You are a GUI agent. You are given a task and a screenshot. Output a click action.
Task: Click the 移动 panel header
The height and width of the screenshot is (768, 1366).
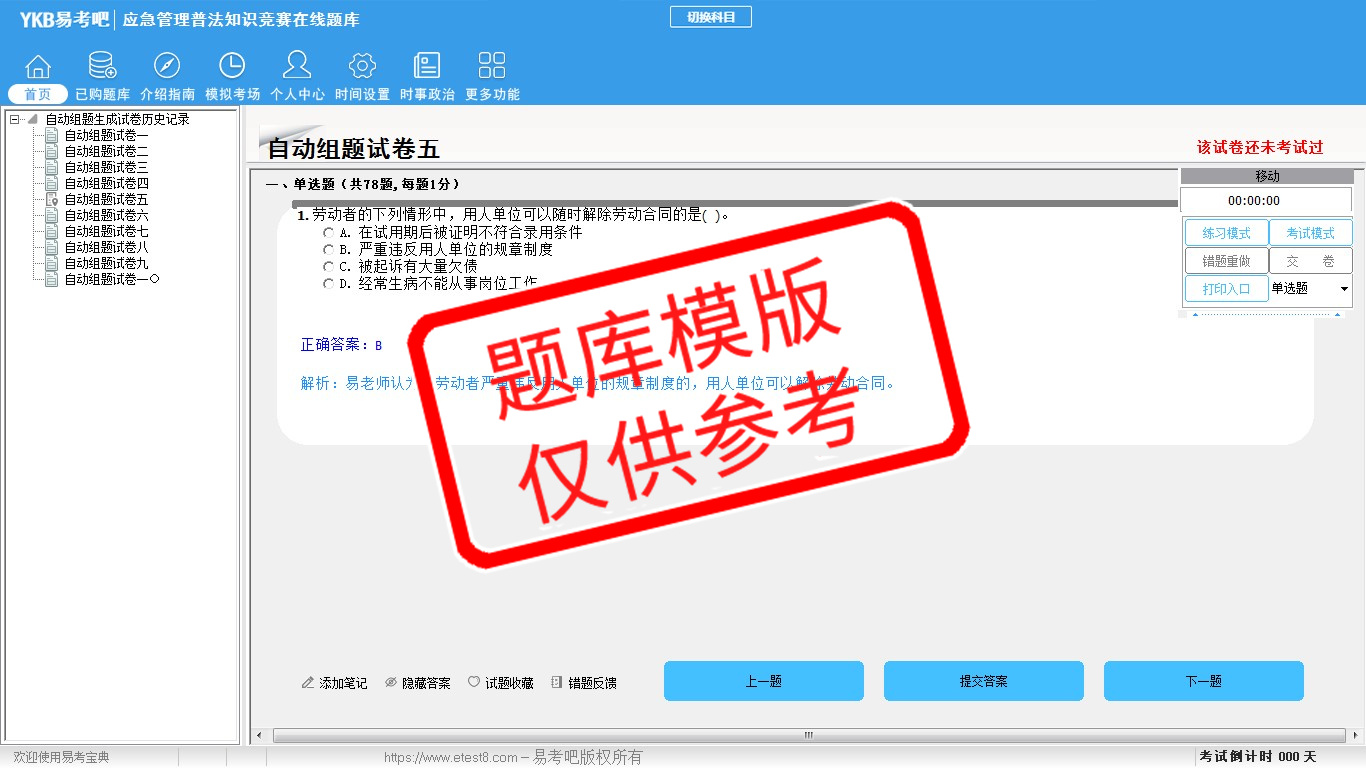(1267, 176)
